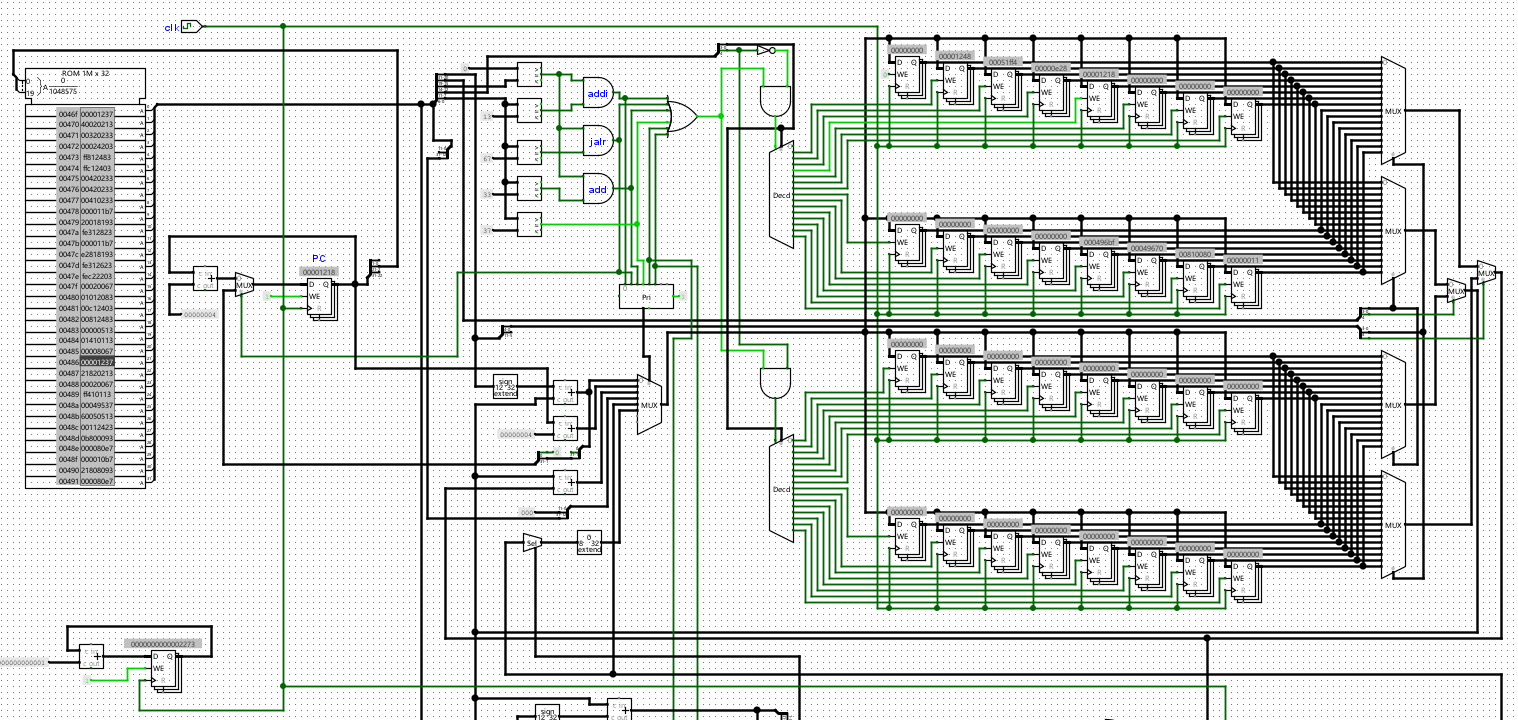
Task: Select the Sel bit selector component
Action: [532, 544]
